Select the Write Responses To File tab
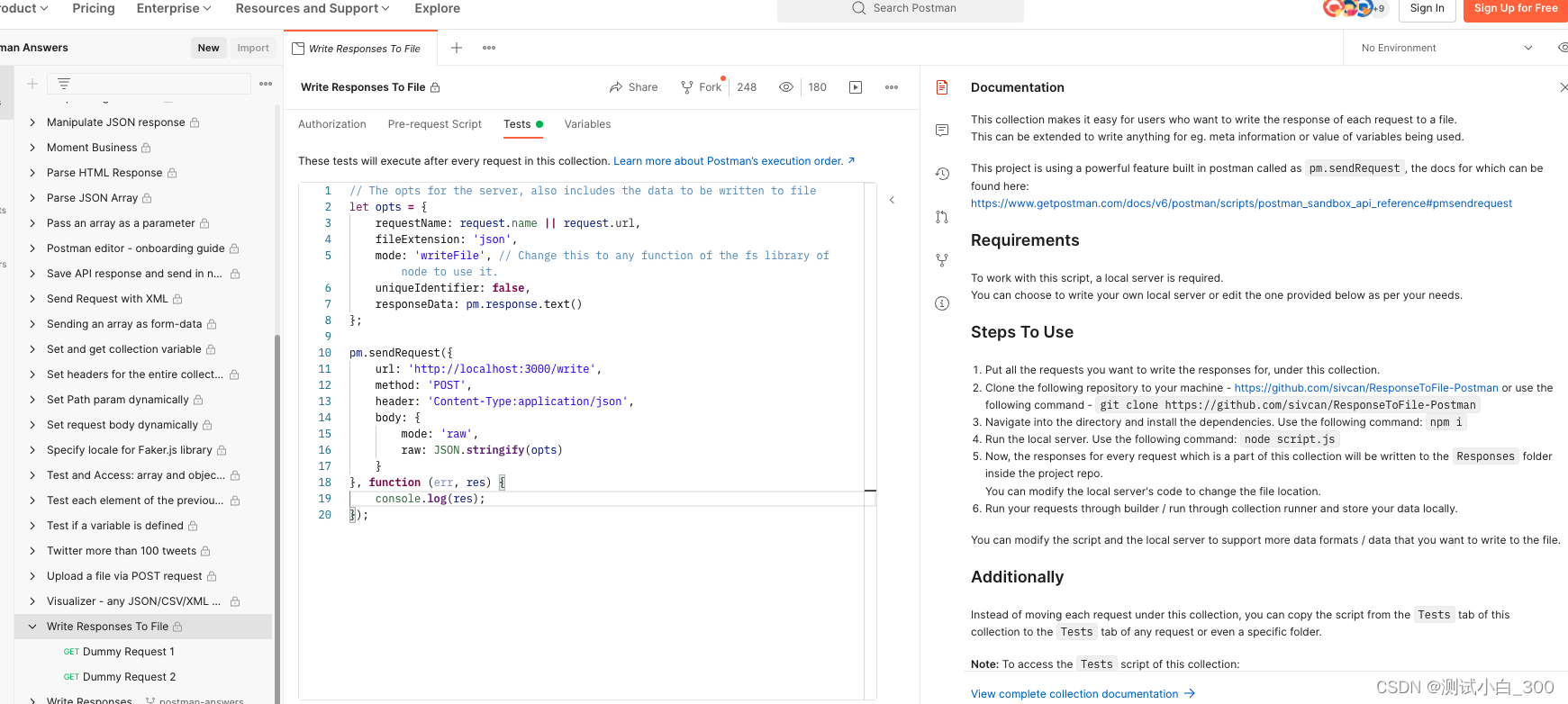The image size is (1568, 704). point(360,49)
